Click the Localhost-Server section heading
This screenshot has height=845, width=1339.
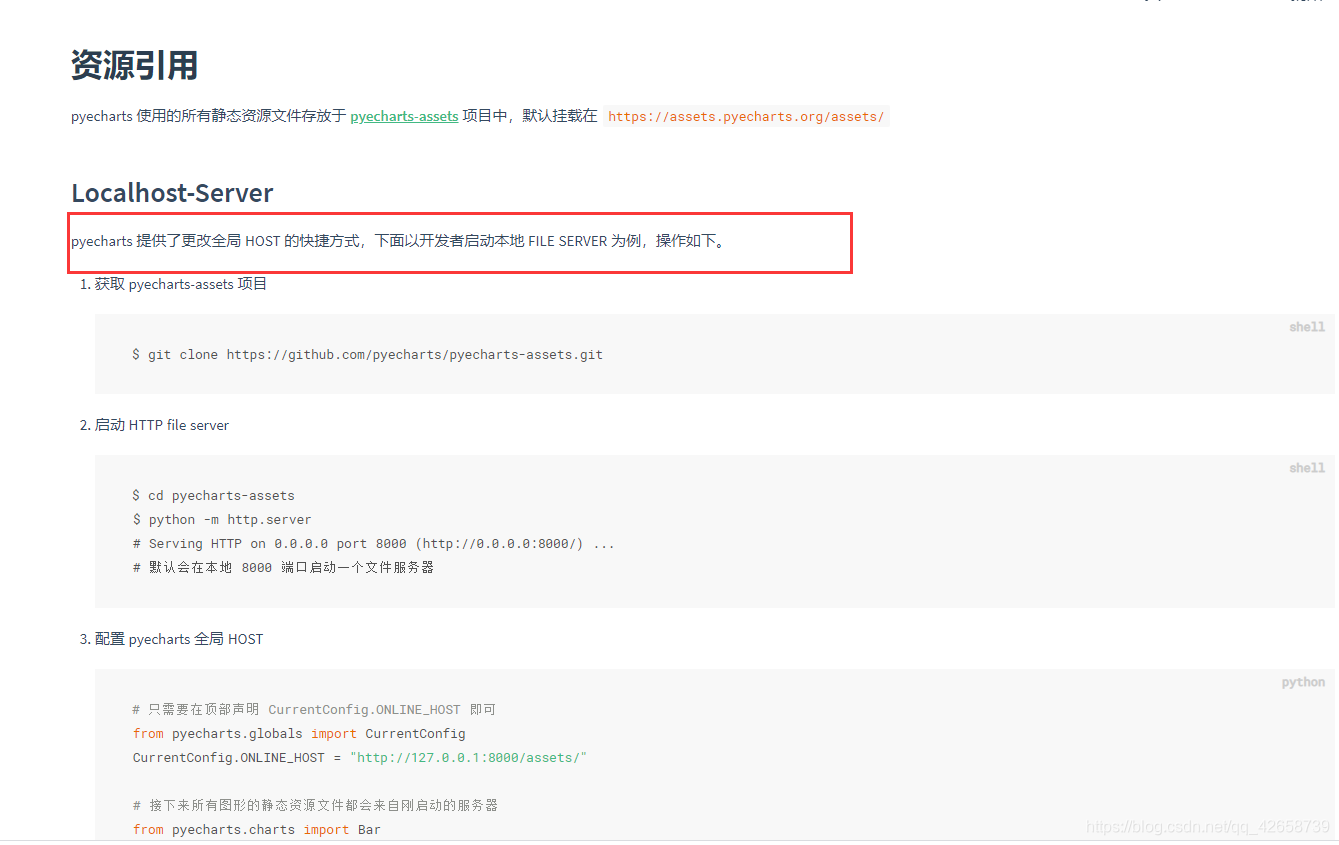172,193
